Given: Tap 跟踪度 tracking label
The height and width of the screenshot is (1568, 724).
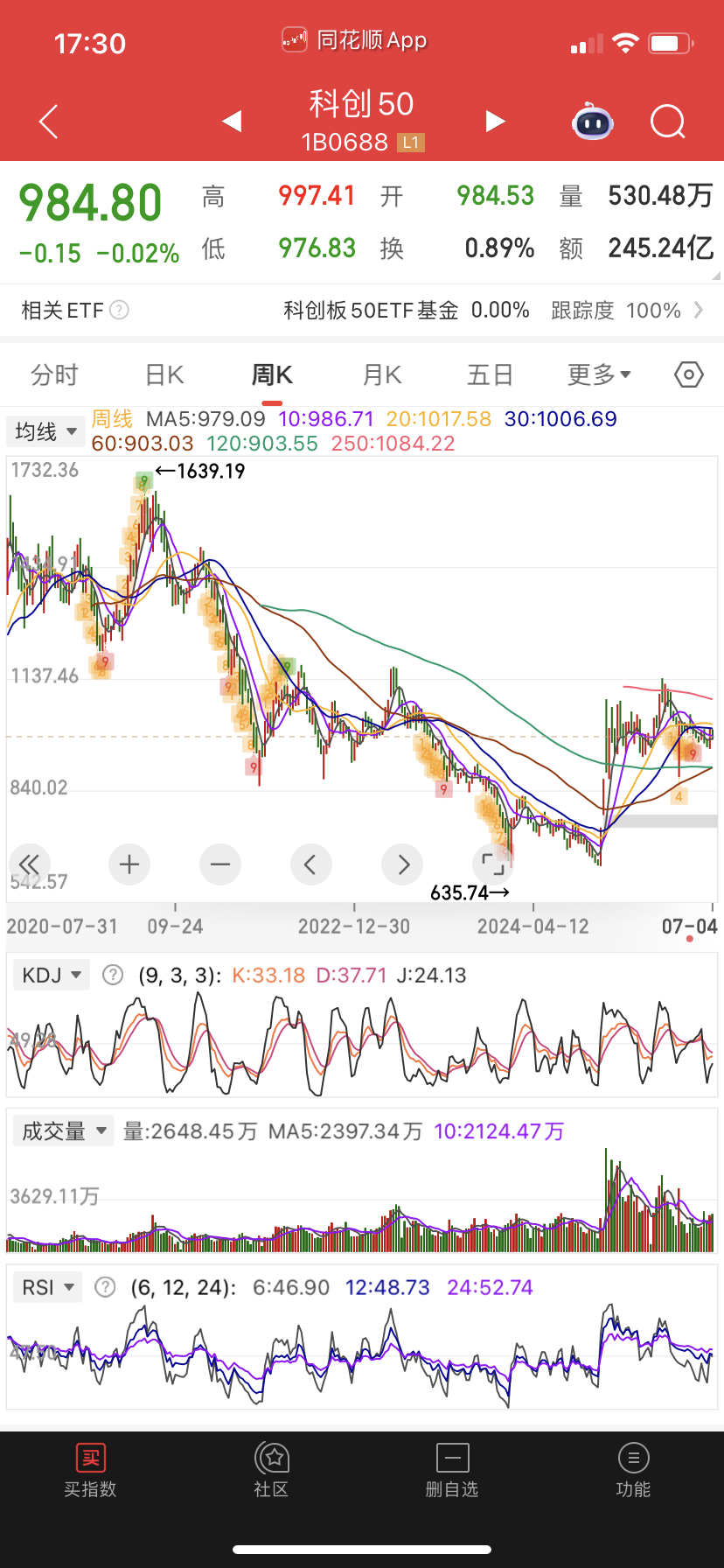Looking at the screenshot, I should [x=582, y=310].
